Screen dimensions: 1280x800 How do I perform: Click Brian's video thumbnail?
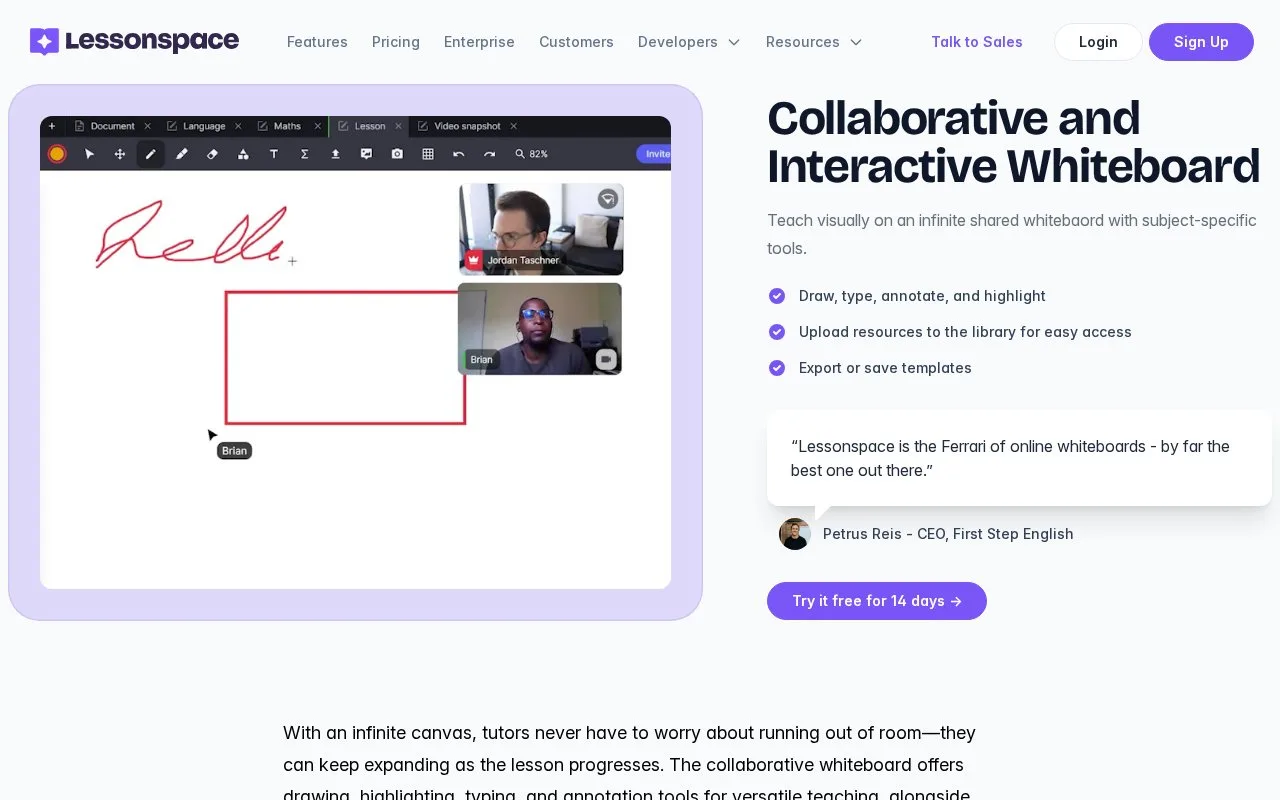[540, 329]
